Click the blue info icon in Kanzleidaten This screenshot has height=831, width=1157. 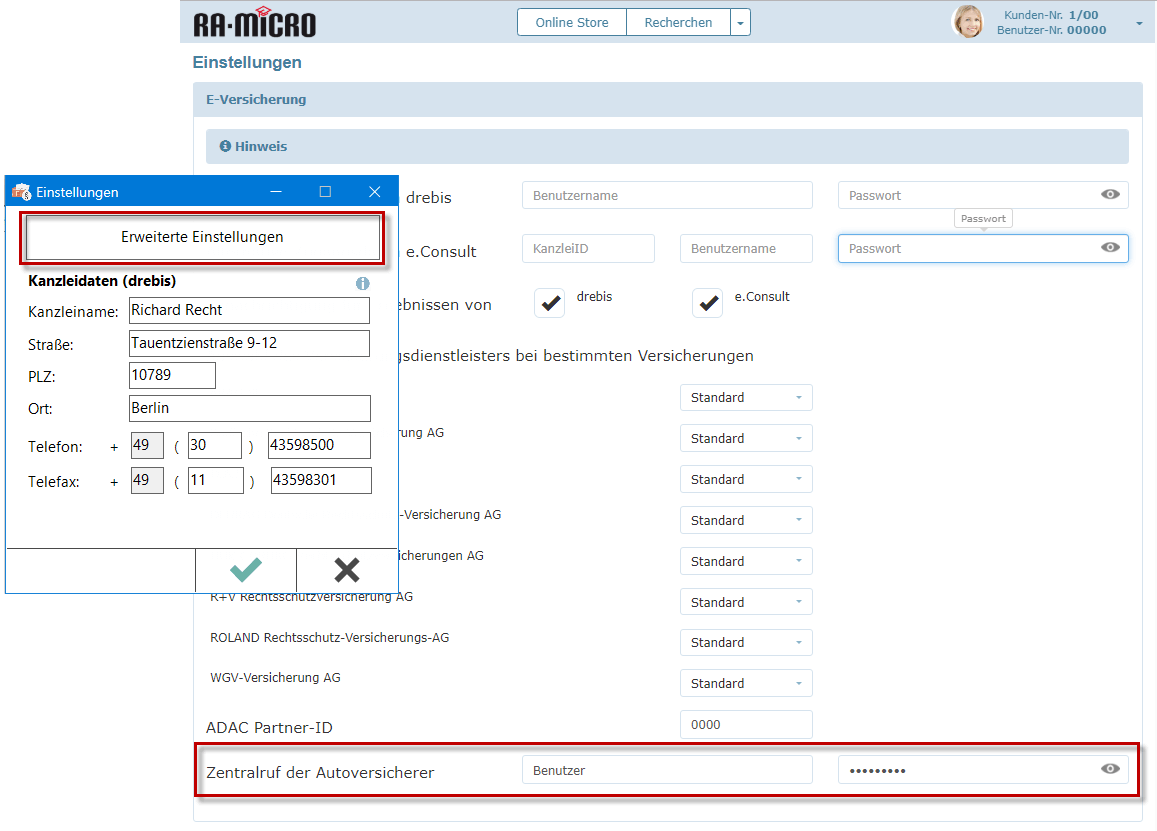coord(363,284)
